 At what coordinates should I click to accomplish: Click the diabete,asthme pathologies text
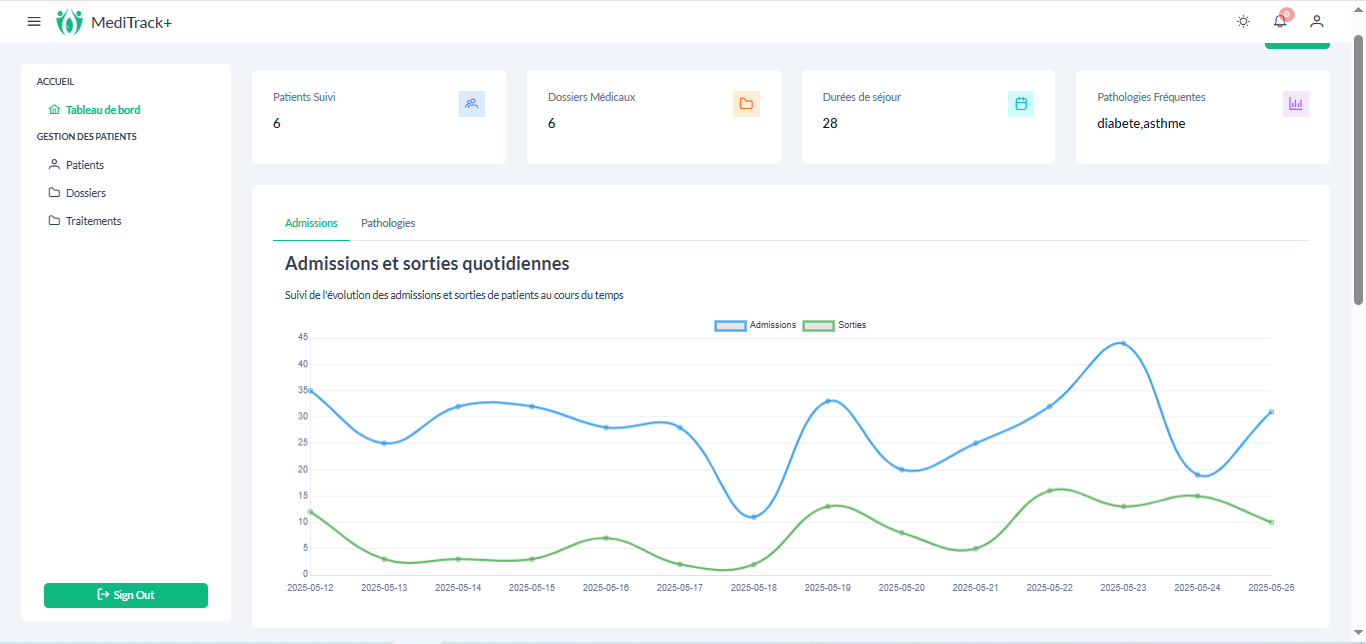(1141, 123)
